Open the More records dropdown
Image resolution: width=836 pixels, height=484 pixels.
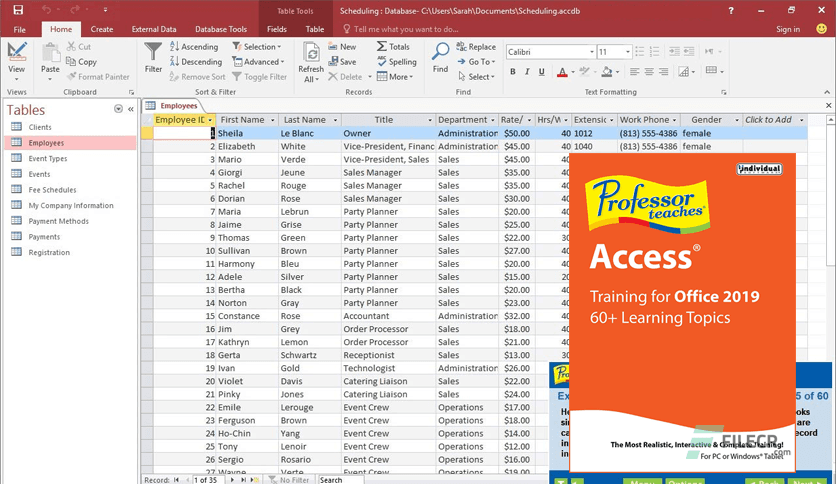click(x=395, y=77)
